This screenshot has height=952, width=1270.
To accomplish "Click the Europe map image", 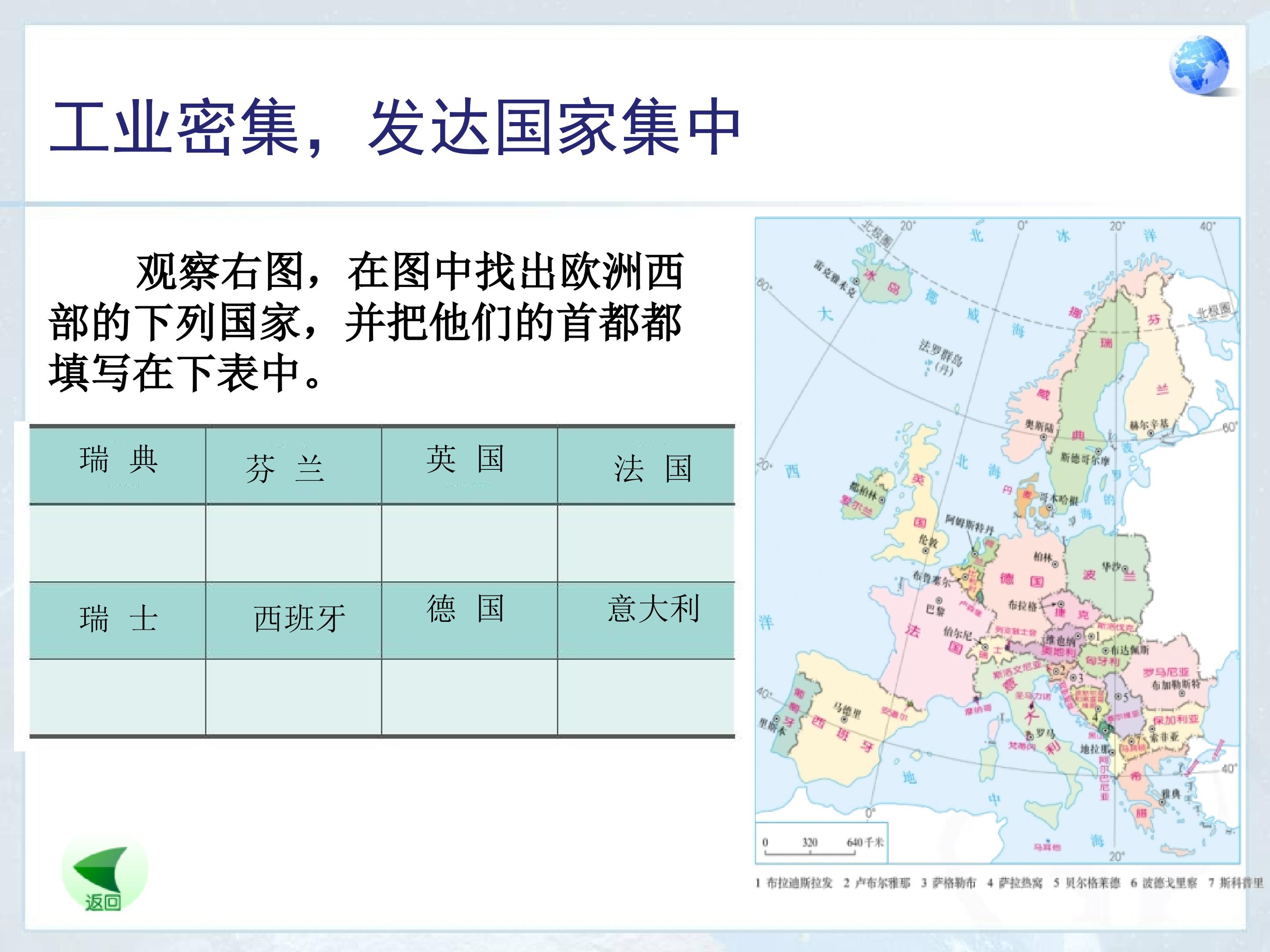I will (997, 539).
